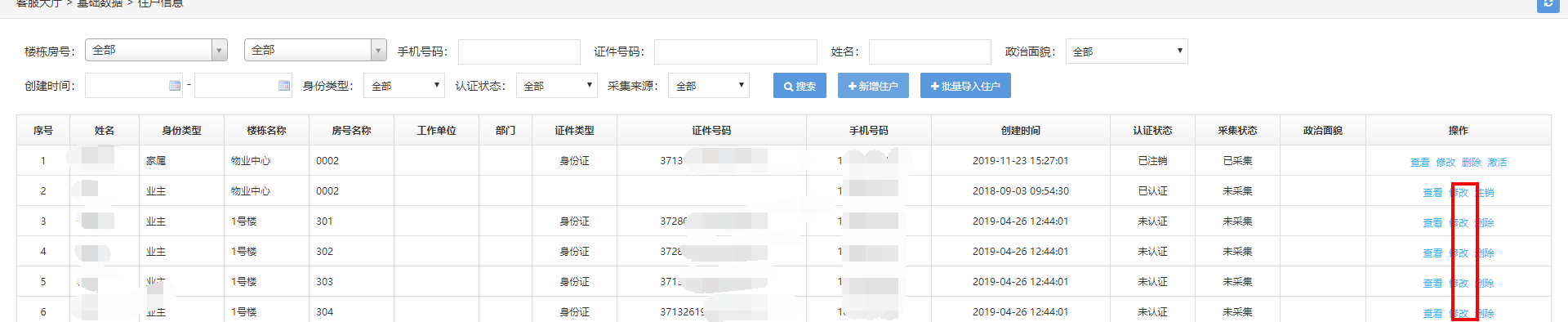Click the 认证状态 column header
The width and height of the screenshot is (1568, 322).
coord(1152,131)
